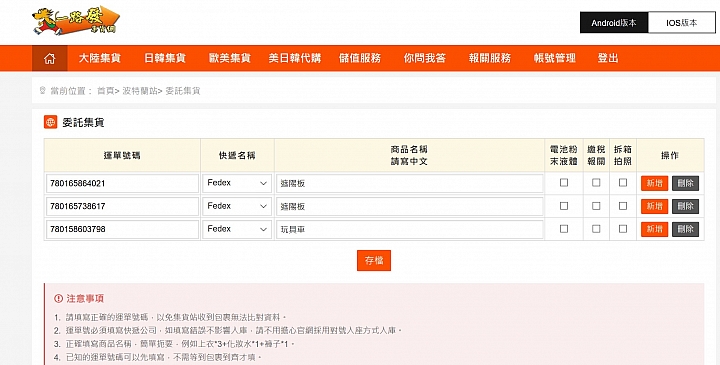Image resolution: width=720 pixels, height=365 pixels.
Task: Click the tracking number field 780165738617
Action: (122, 206)
